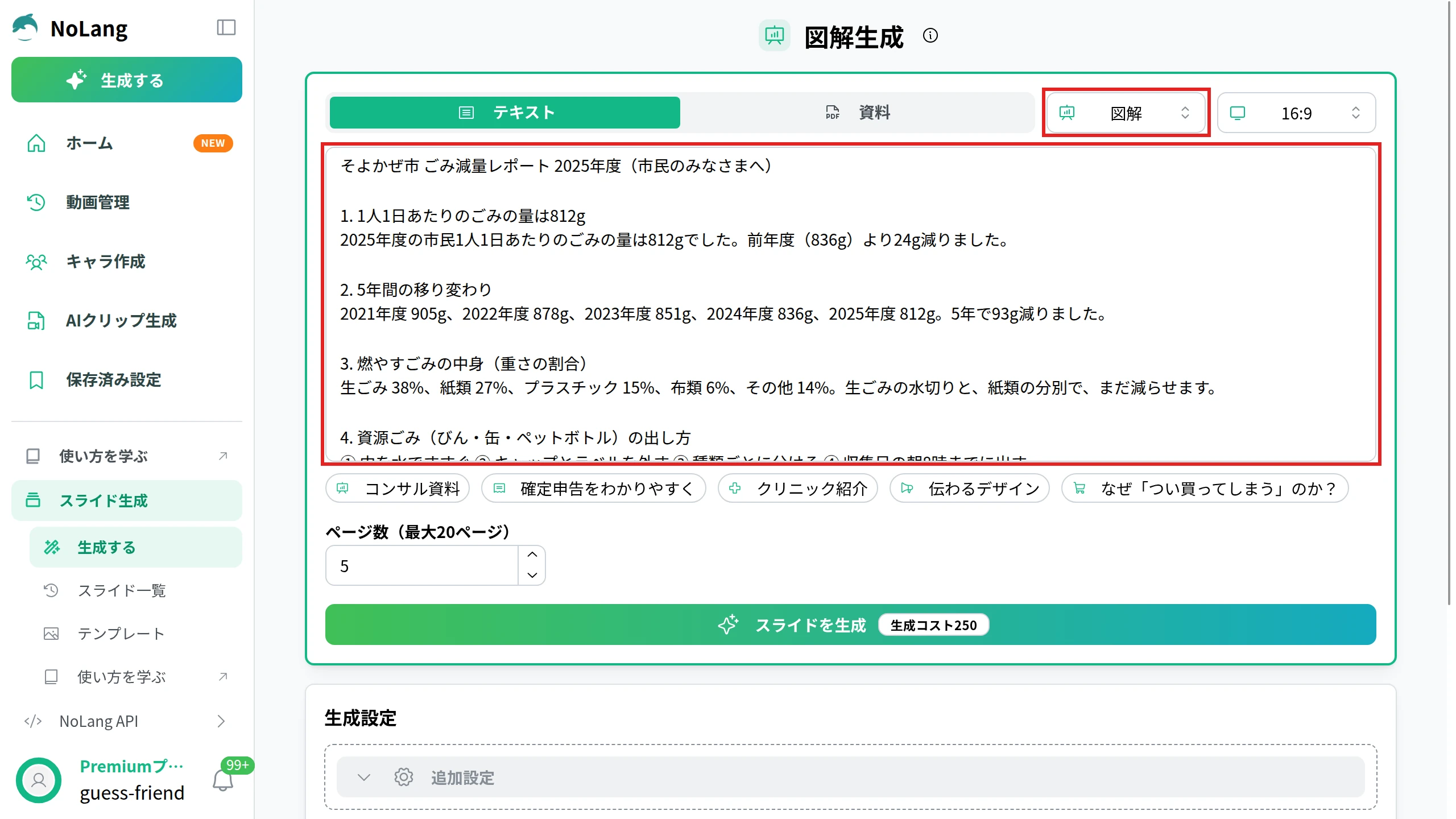Choose なぜ「つい買ってしまう」のか？ chip

[1205, 489]
